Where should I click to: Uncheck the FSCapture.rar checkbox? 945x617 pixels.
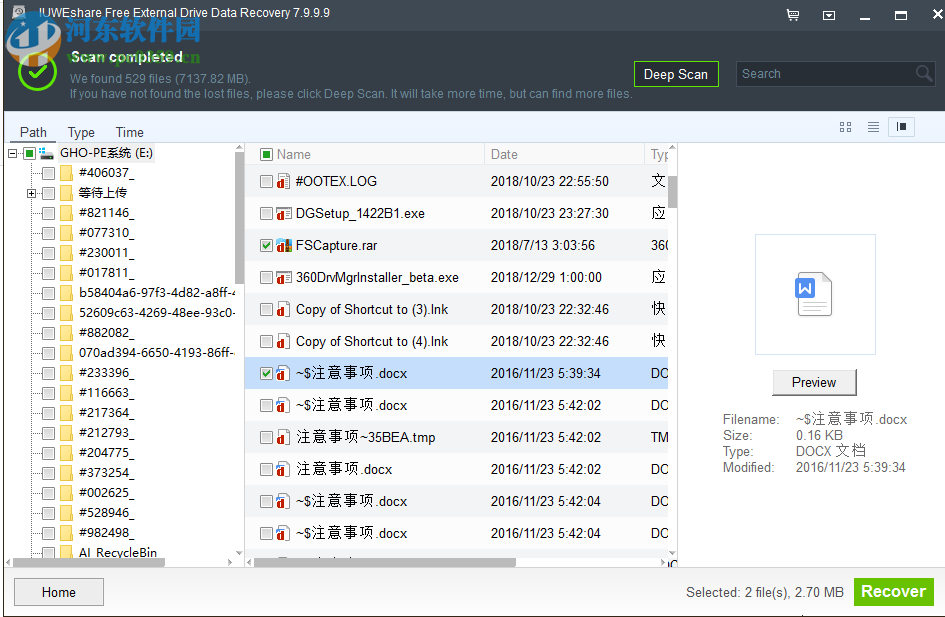(265, 245)
